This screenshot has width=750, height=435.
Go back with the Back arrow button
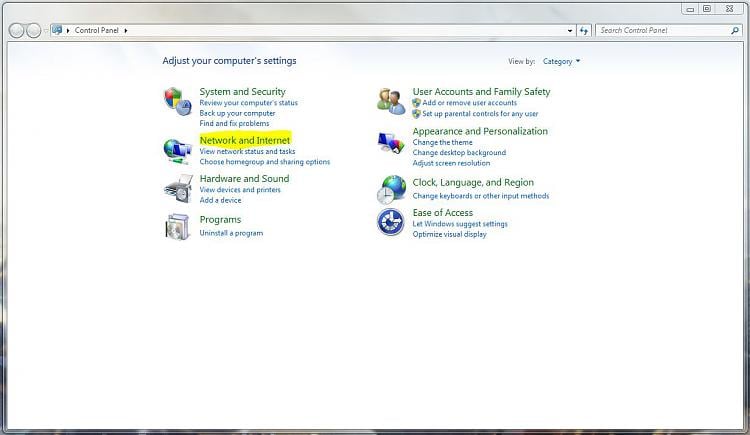click(x=17, y=31)
